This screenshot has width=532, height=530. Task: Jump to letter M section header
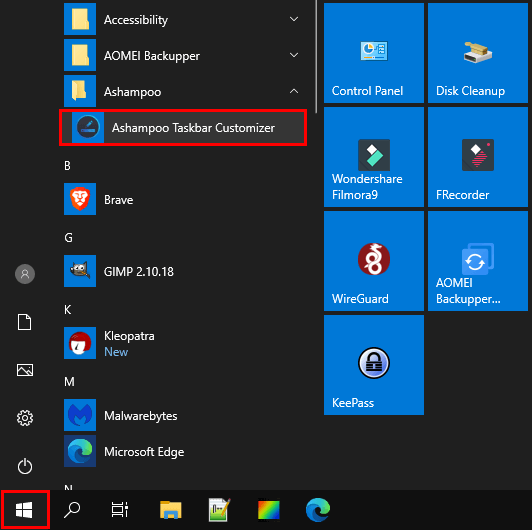tap(69, 382)
